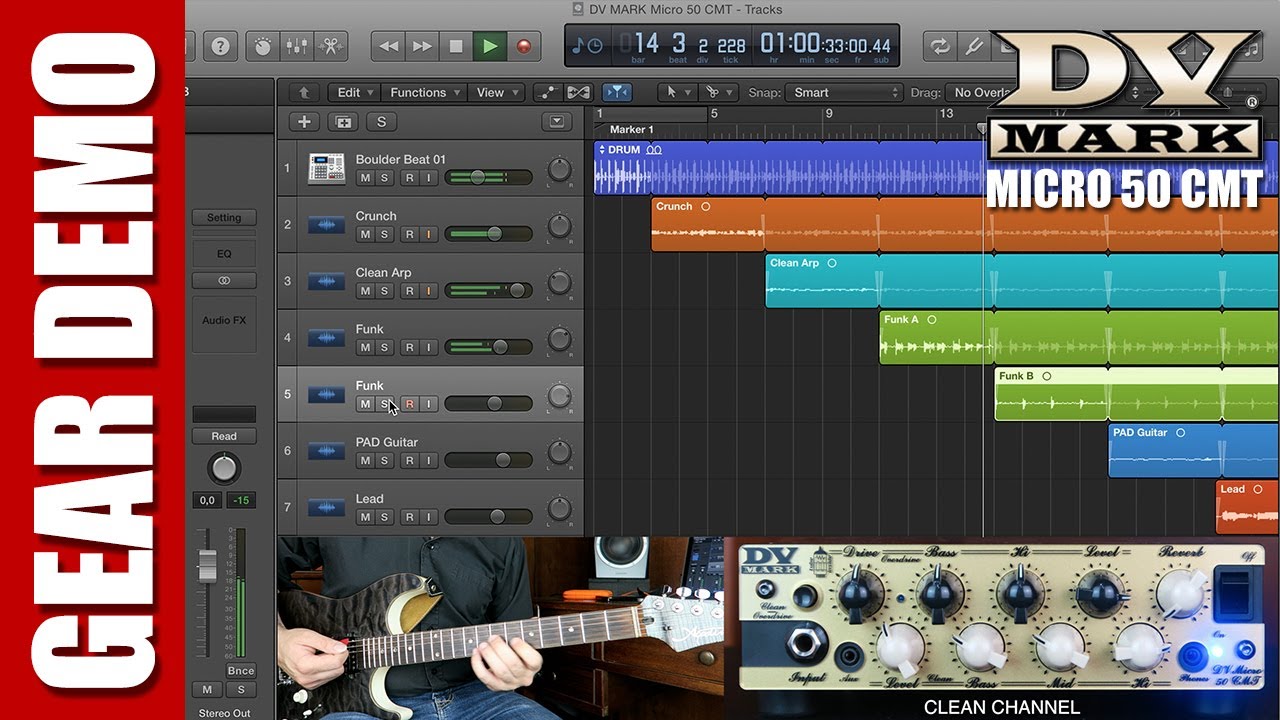Click the waveform icon on Clean Arp track
Viewport: 1280px width, 720px height.
326,282
